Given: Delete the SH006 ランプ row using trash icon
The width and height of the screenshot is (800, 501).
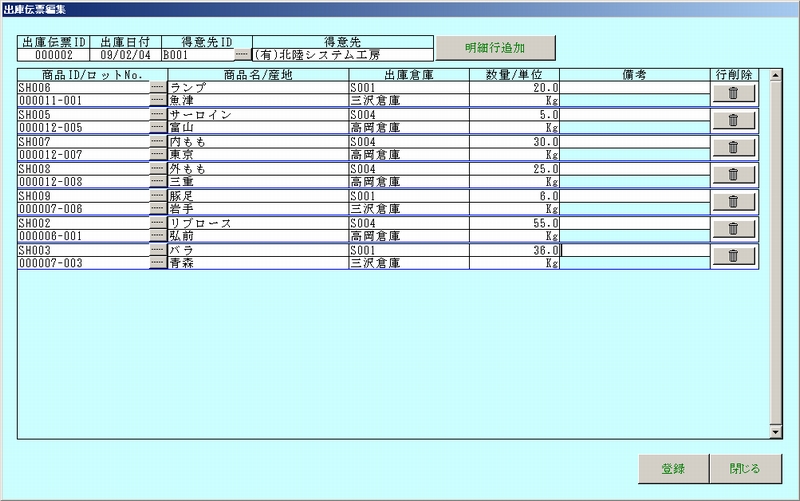Looking at the screenshot, I should 733,93.
